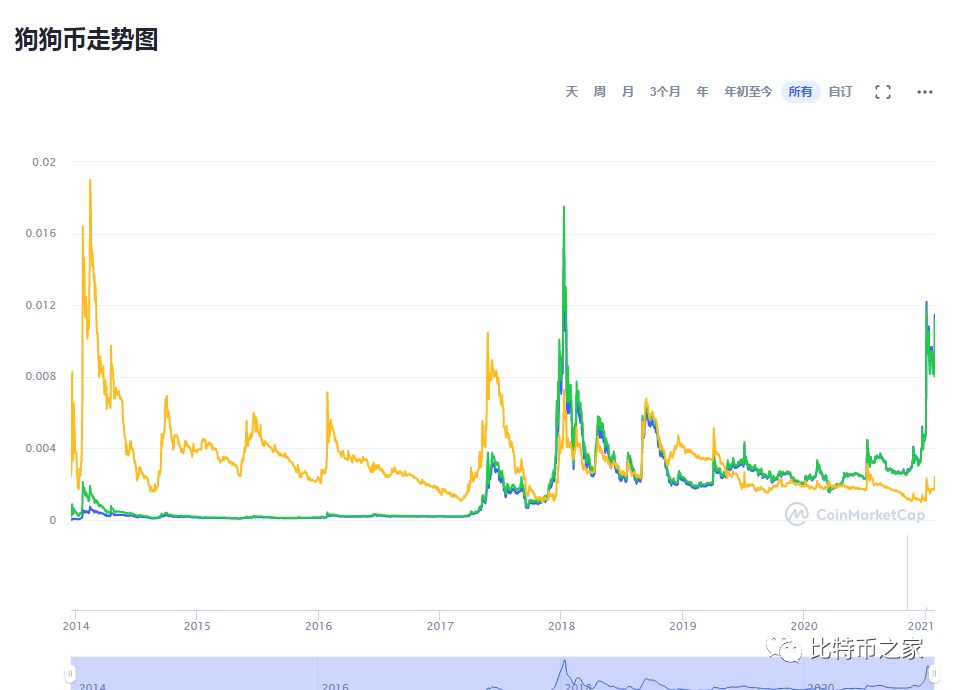Click the 2019 x-axis label
Viewport: 954px width, 690px height.
tap(683, 626)
